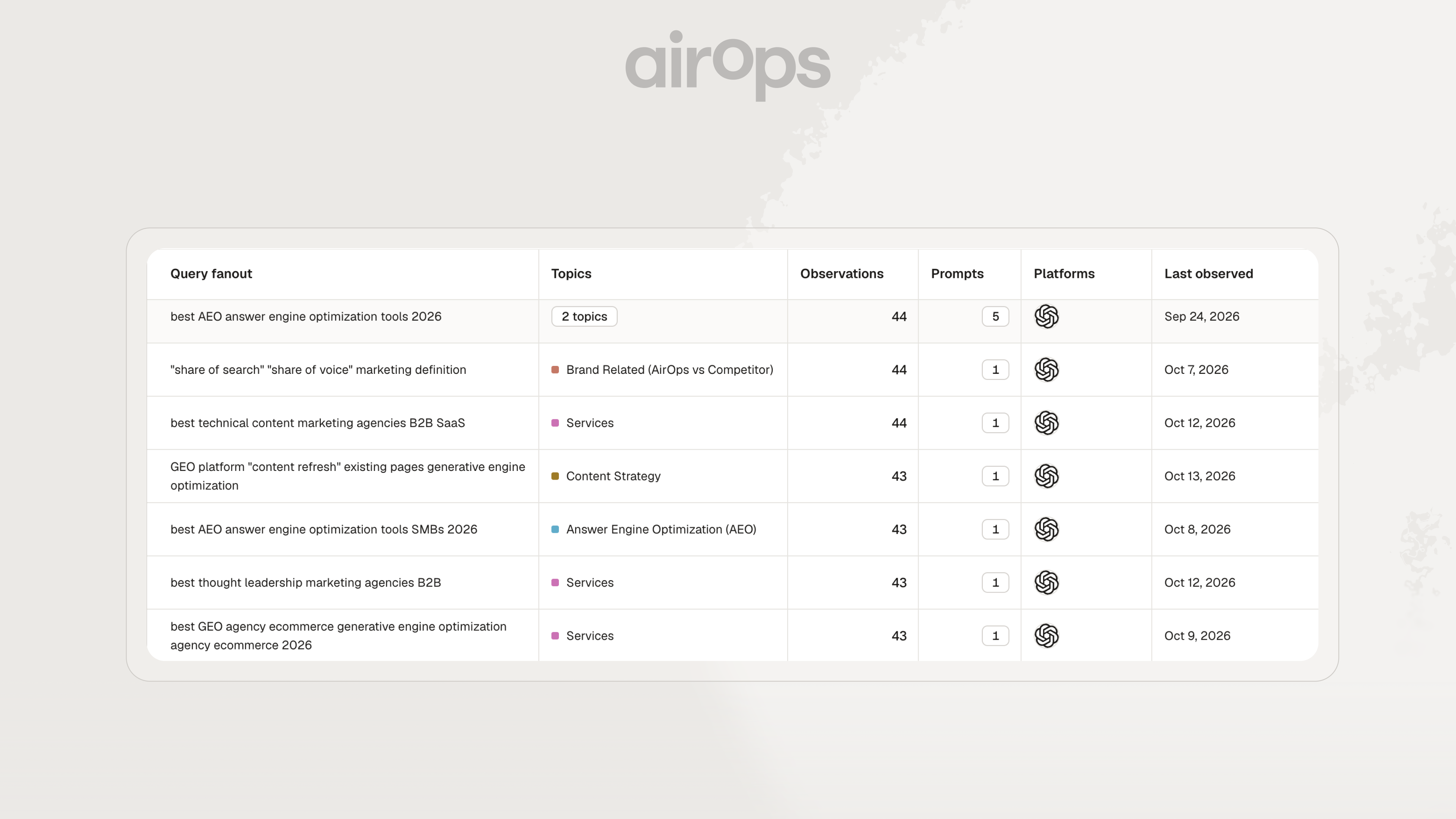
Task: Click the "Oct 8, 2026" last observed date
Action: tap(1197, 529)
